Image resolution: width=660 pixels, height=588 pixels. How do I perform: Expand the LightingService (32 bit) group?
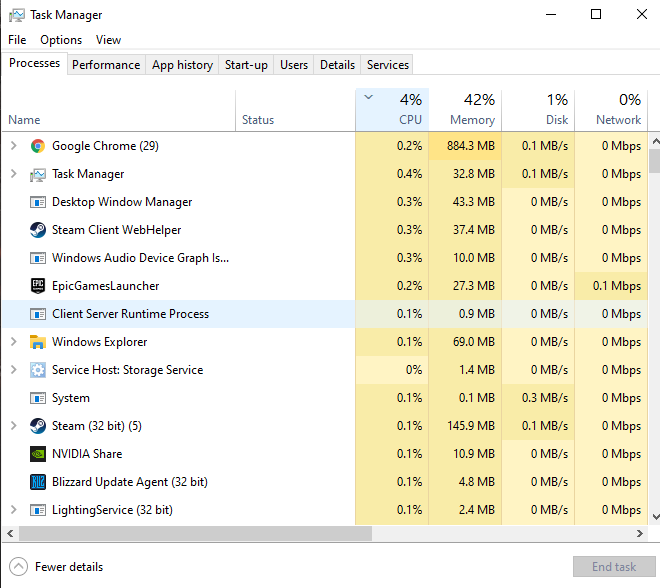point(13,510)
